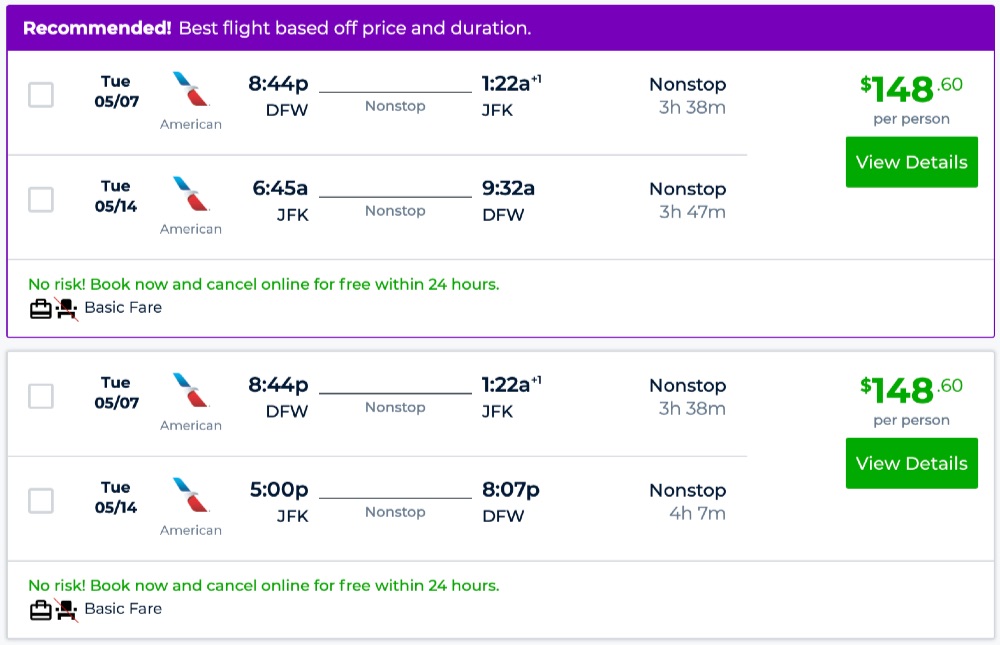Click American logo on 5:00p return flight
1000x645 pixels.
coord(190,495)
